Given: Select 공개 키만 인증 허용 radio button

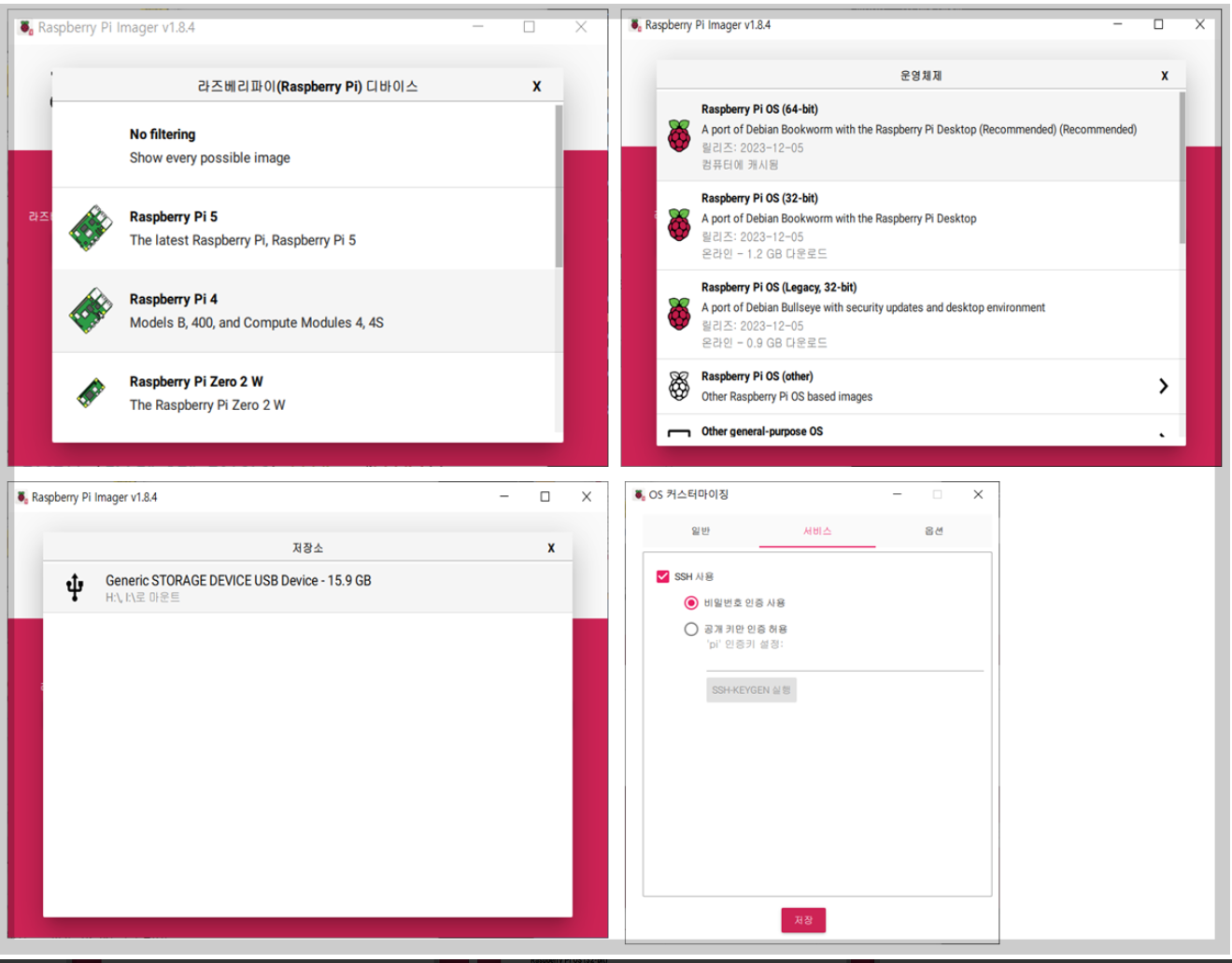Looking at the screenshot, I should pyautogui.click(x=691, y=629).
